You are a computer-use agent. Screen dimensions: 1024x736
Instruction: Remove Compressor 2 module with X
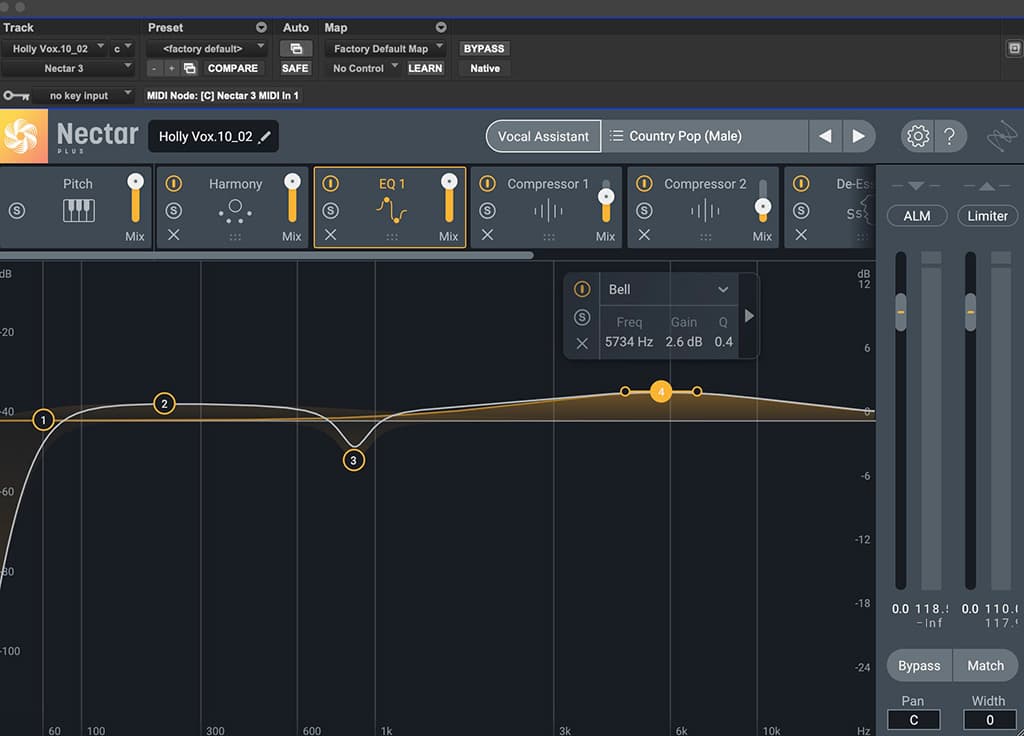tap(644, 234)
